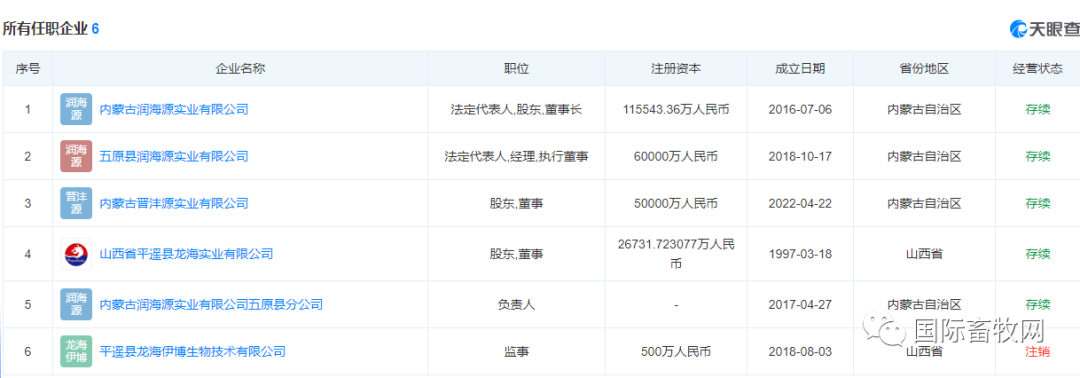Click the green 龙海伊博 logo icon
Viewport: 1080px width, 378px height.
pos(76,351)
